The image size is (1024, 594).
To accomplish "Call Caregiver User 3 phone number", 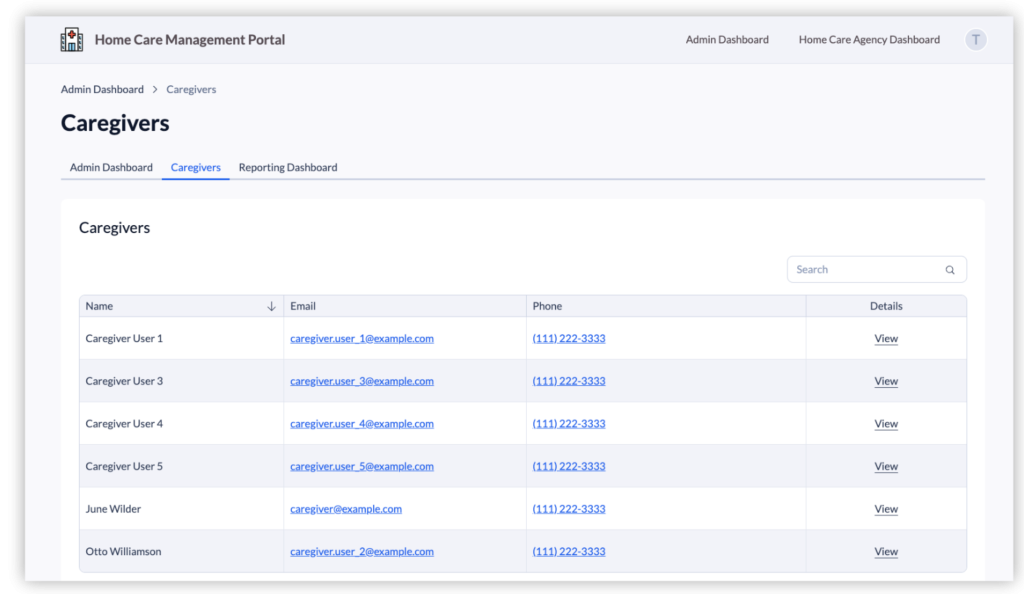I will click(569, 381).
